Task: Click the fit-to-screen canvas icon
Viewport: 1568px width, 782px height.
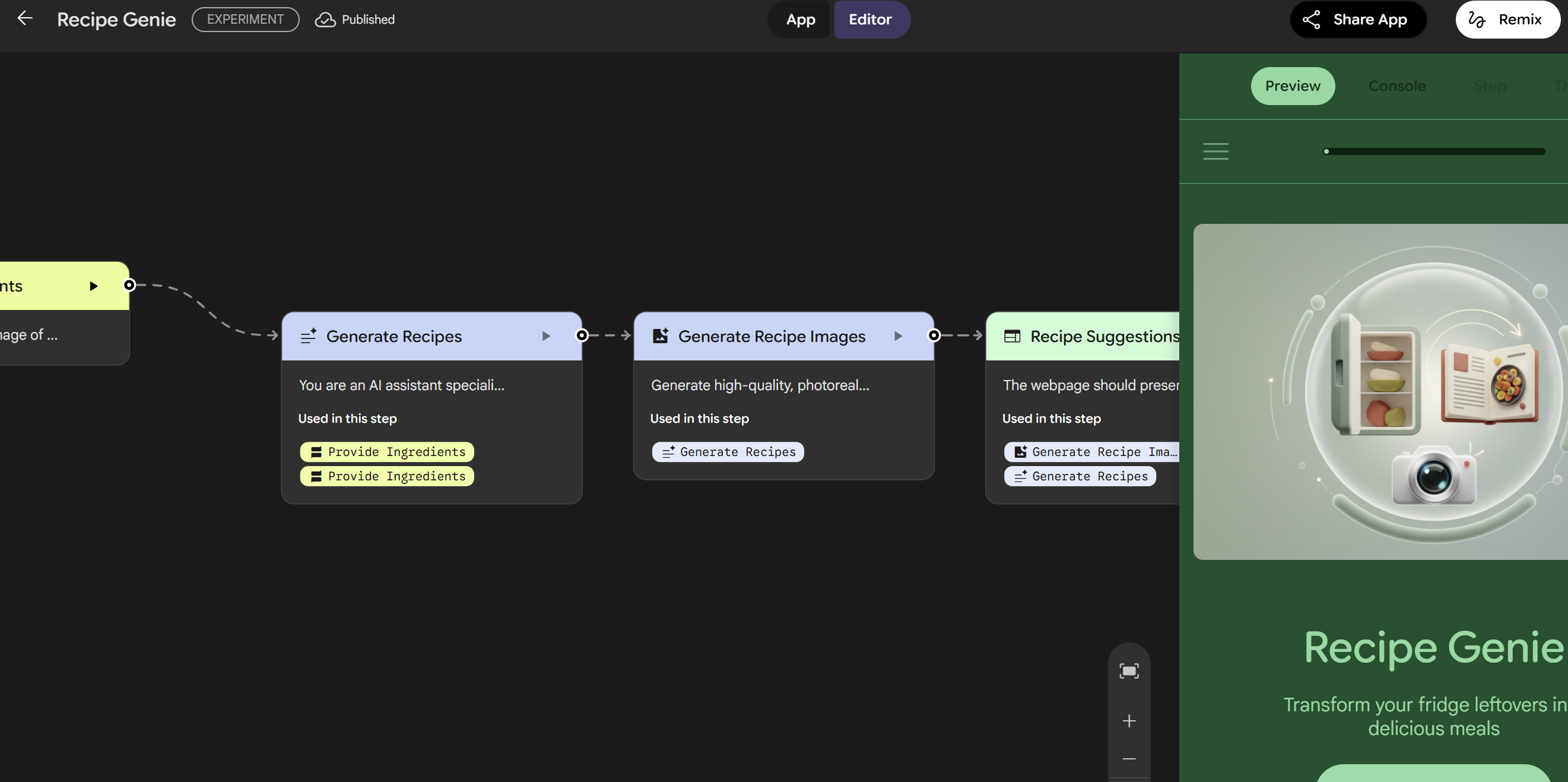Action: pos(1129,670)
